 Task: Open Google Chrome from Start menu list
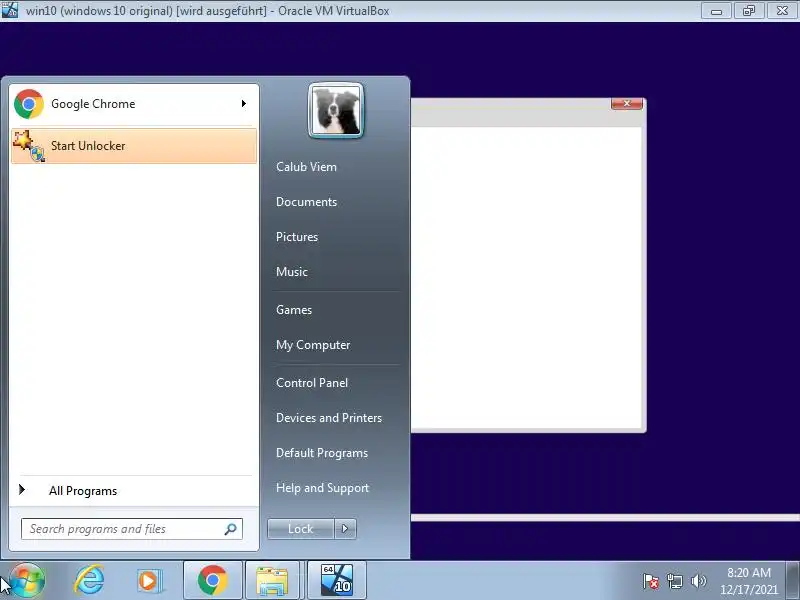(x=134, y=104)
